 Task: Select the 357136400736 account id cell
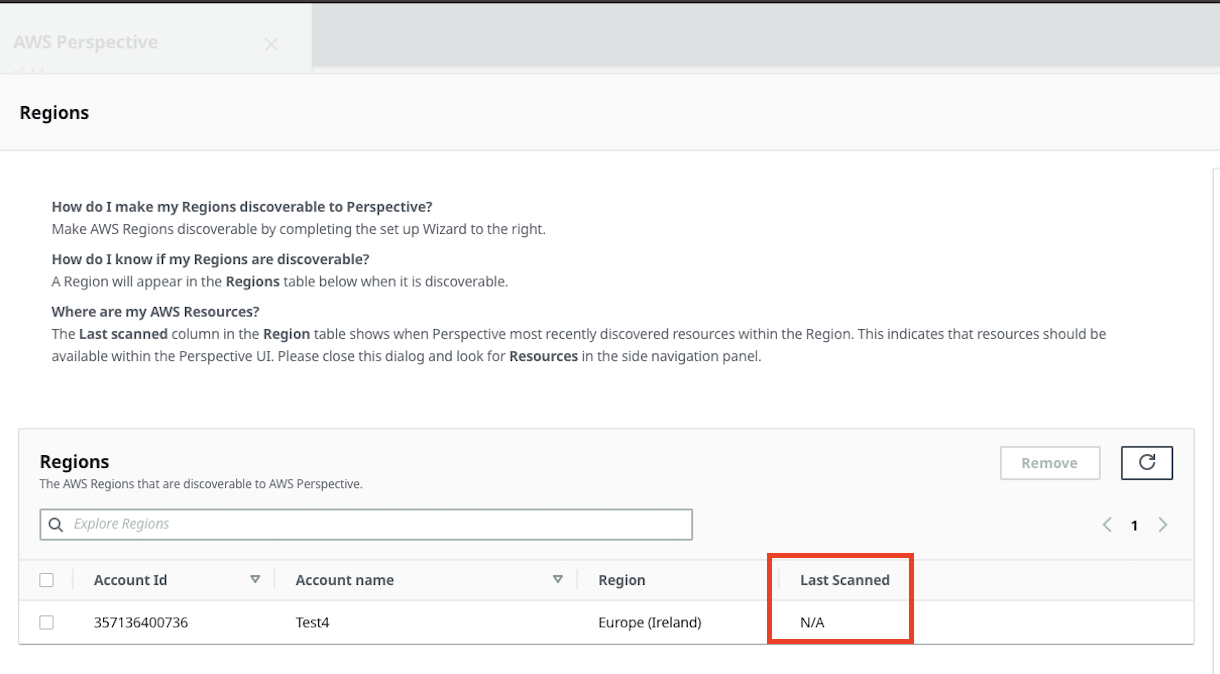tap(141, 622)
